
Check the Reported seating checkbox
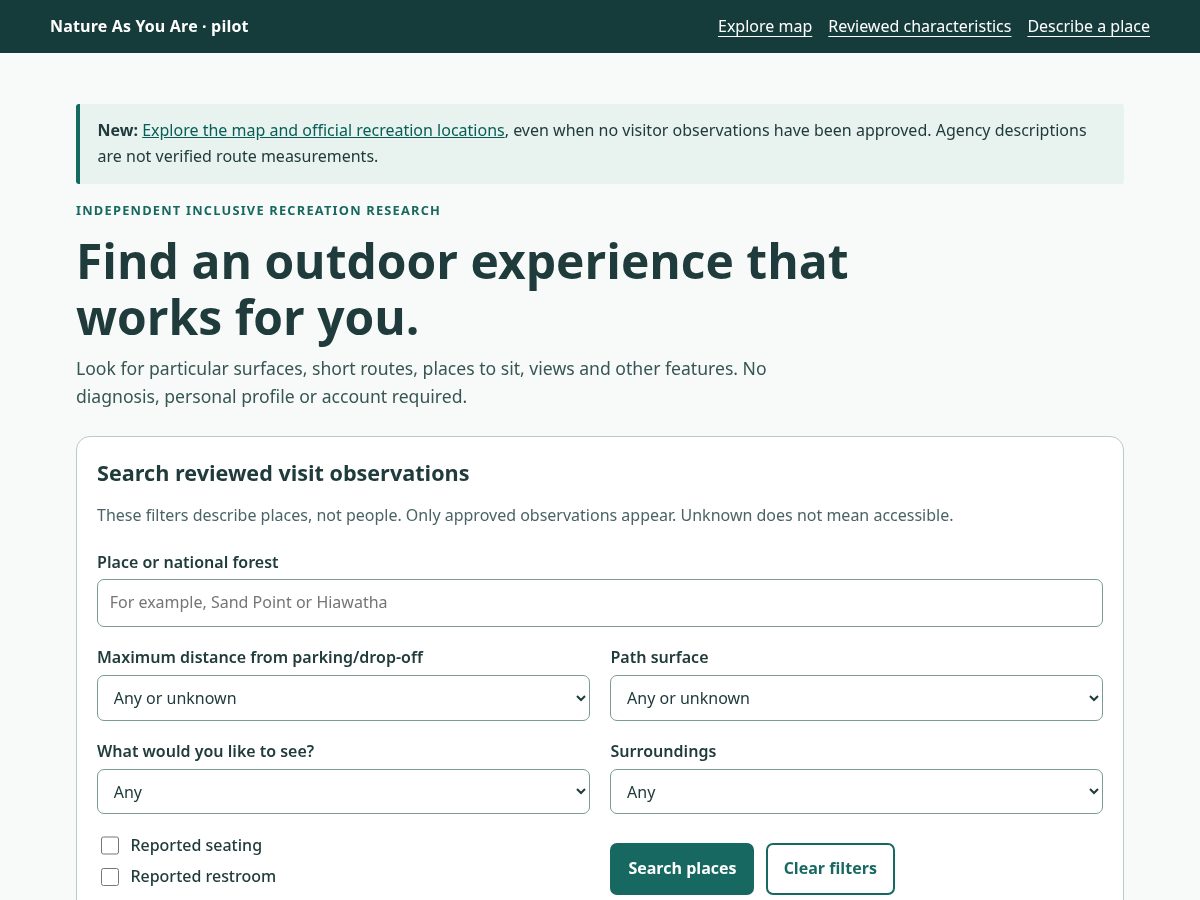[x=110, y=846]
